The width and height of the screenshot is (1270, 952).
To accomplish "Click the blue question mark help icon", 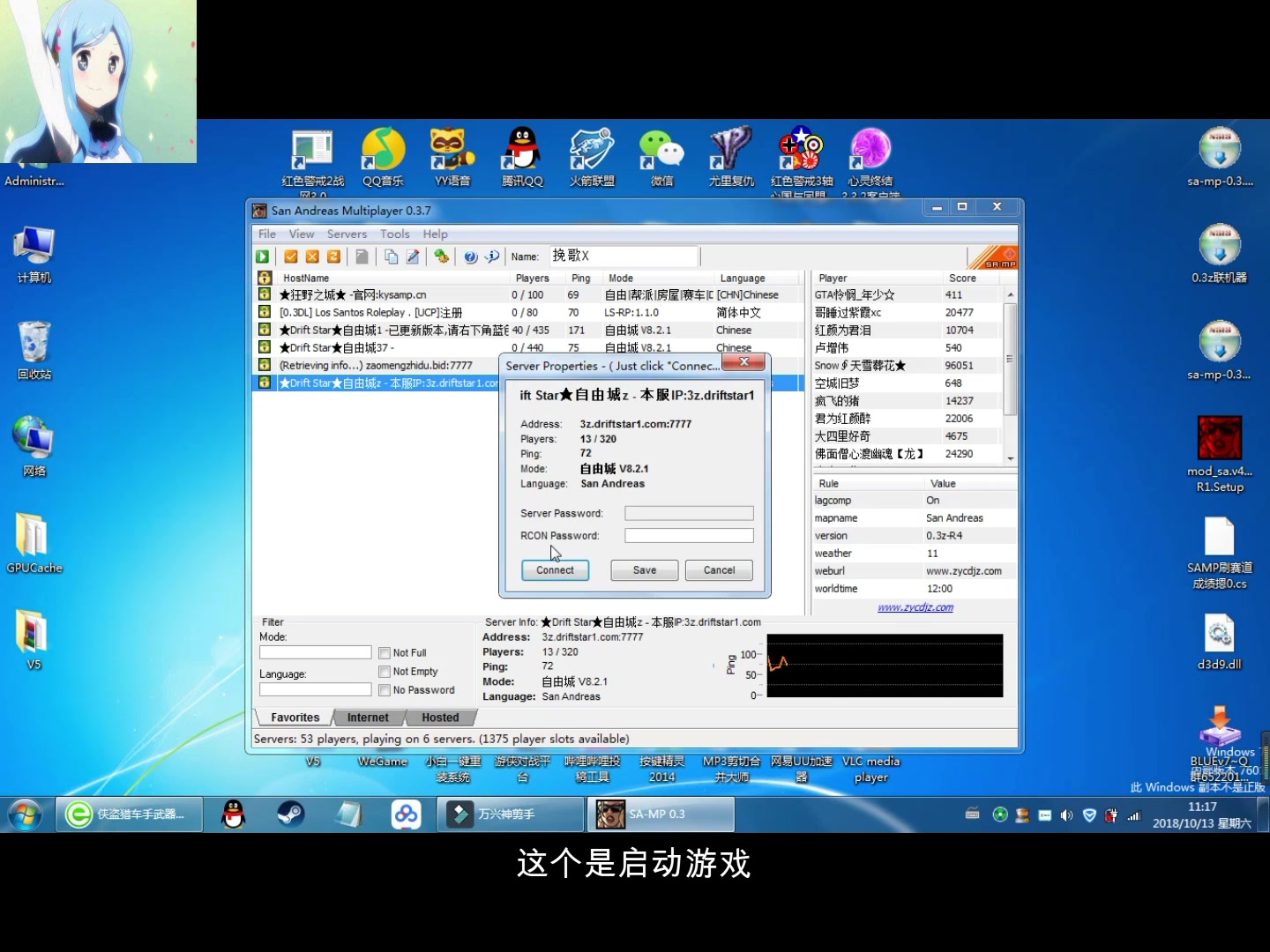I will coord(471,257).
